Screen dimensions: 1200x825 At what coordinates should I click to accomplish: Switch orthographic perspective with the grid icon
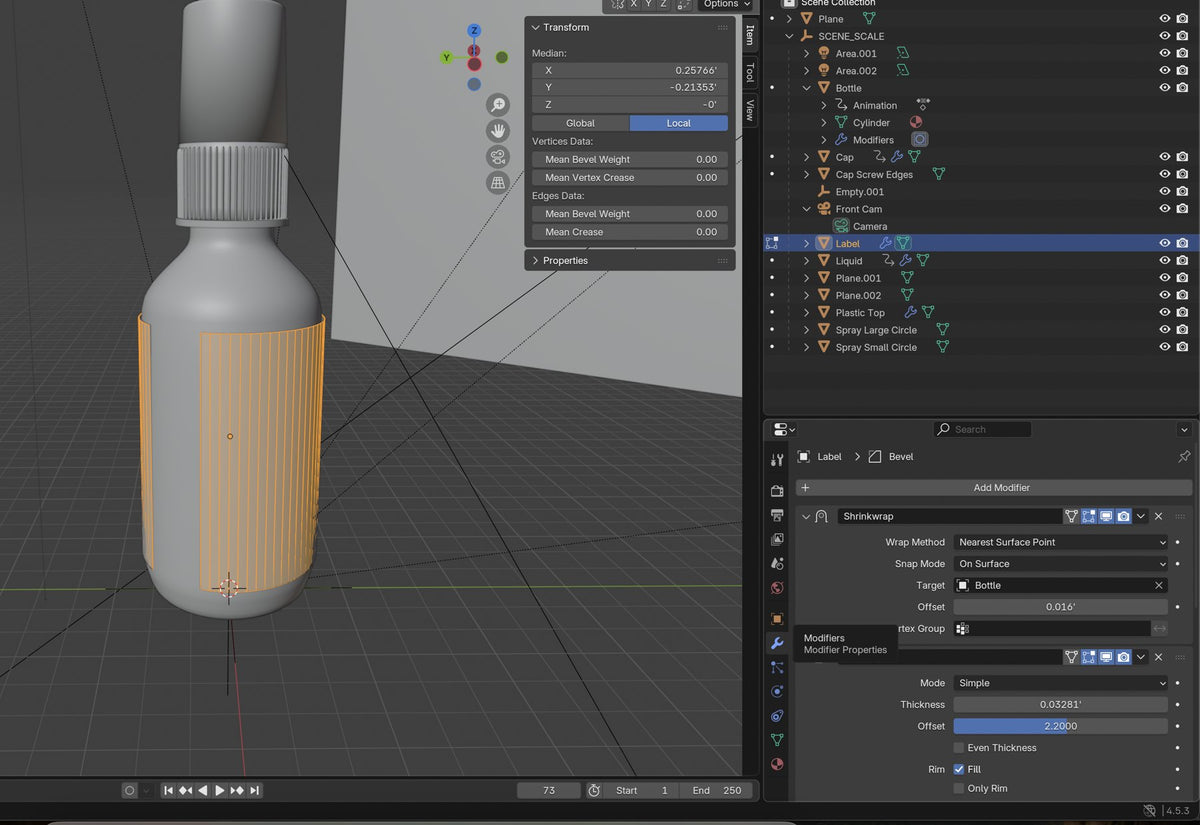(x=497, y=183)
